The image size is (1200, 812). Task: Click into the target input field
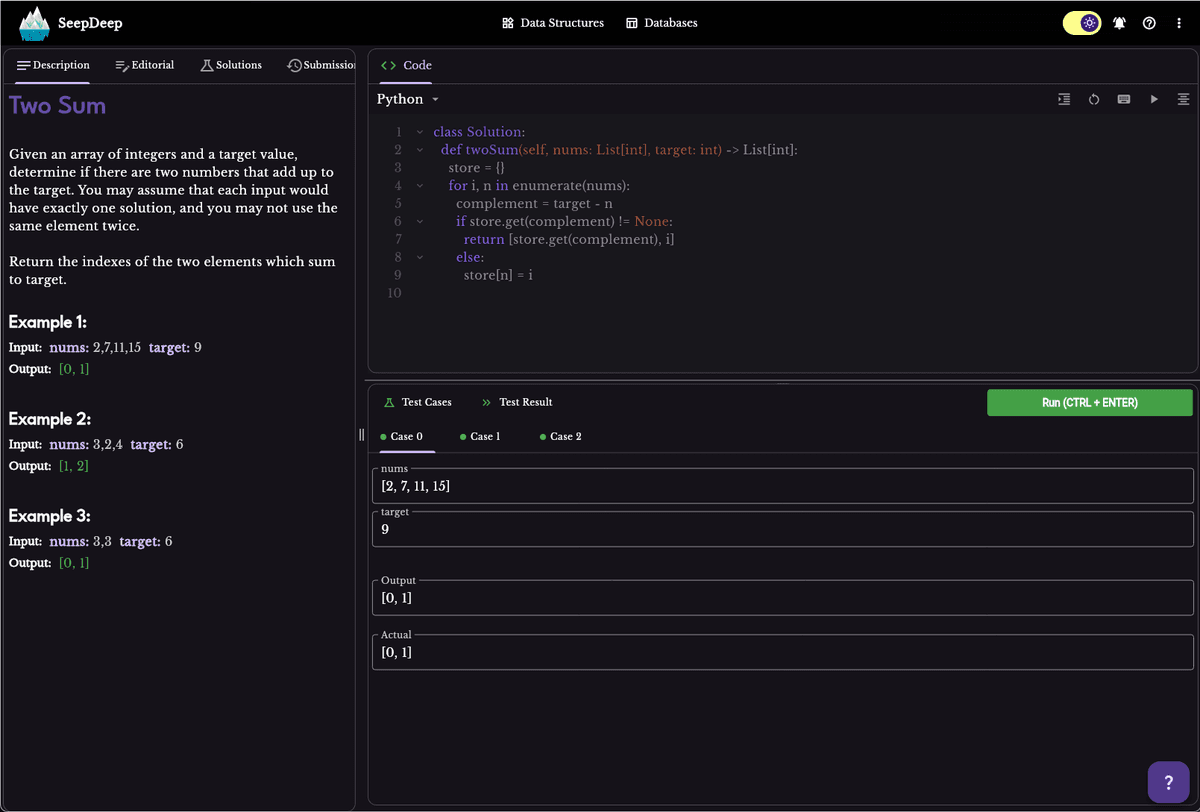[783, 529]
